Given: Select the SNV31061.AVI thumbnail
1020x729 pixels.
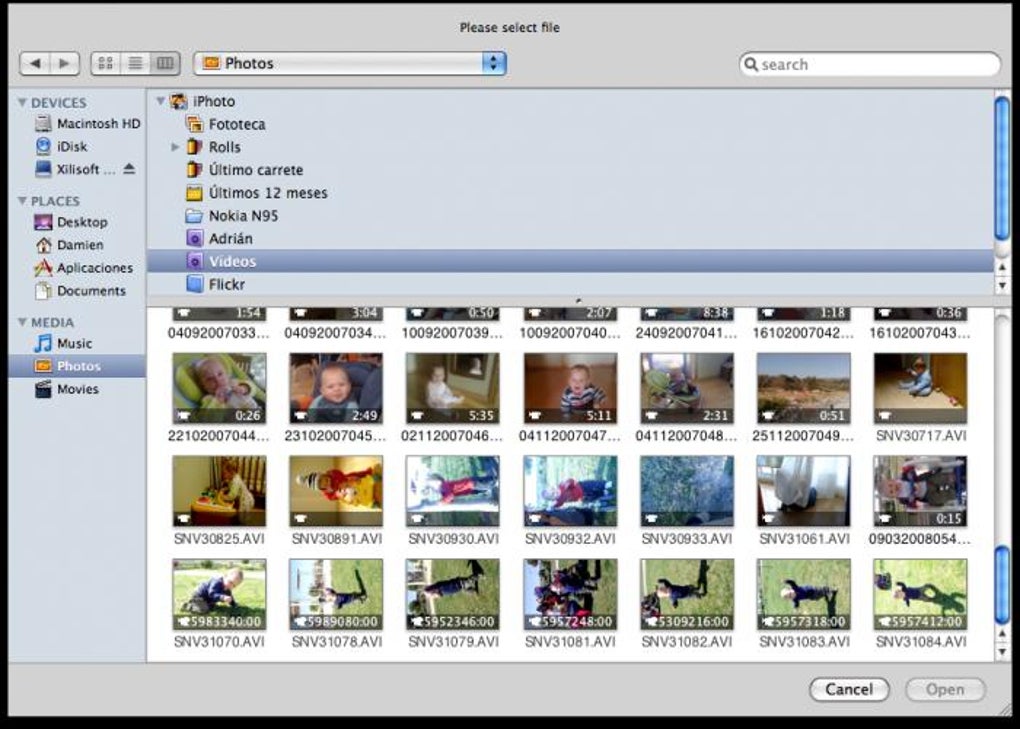Looking at the screenshot, I should 803,491.
